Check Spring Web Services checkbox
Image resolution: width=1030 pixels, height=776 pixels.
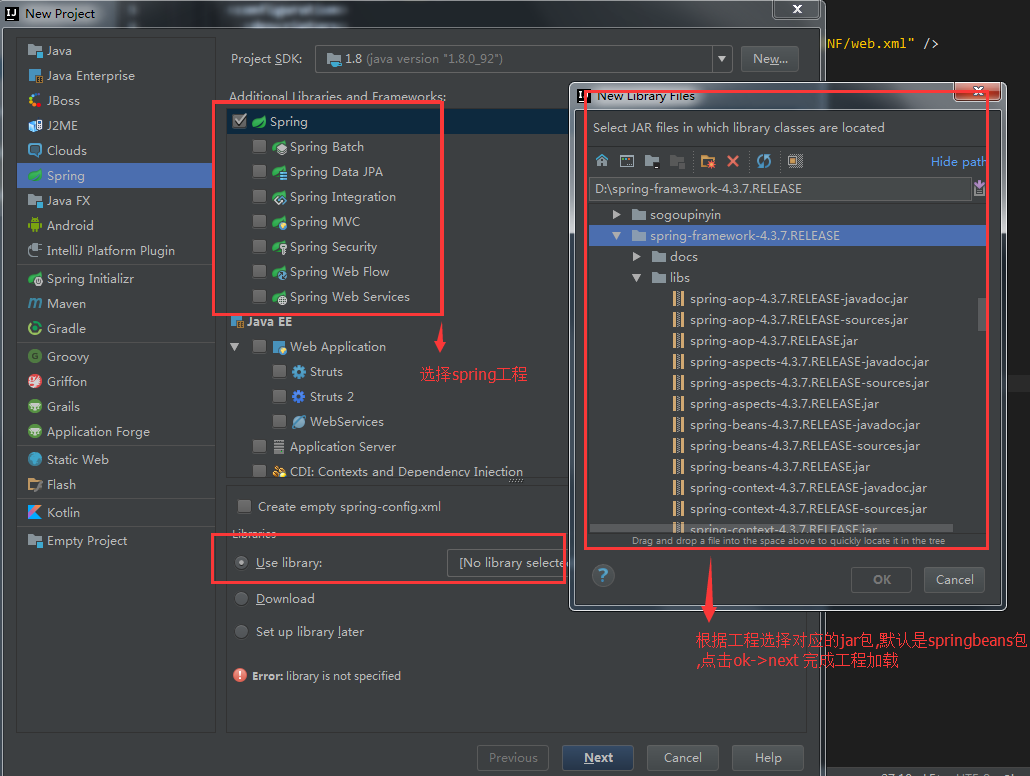tap(259, 296)
